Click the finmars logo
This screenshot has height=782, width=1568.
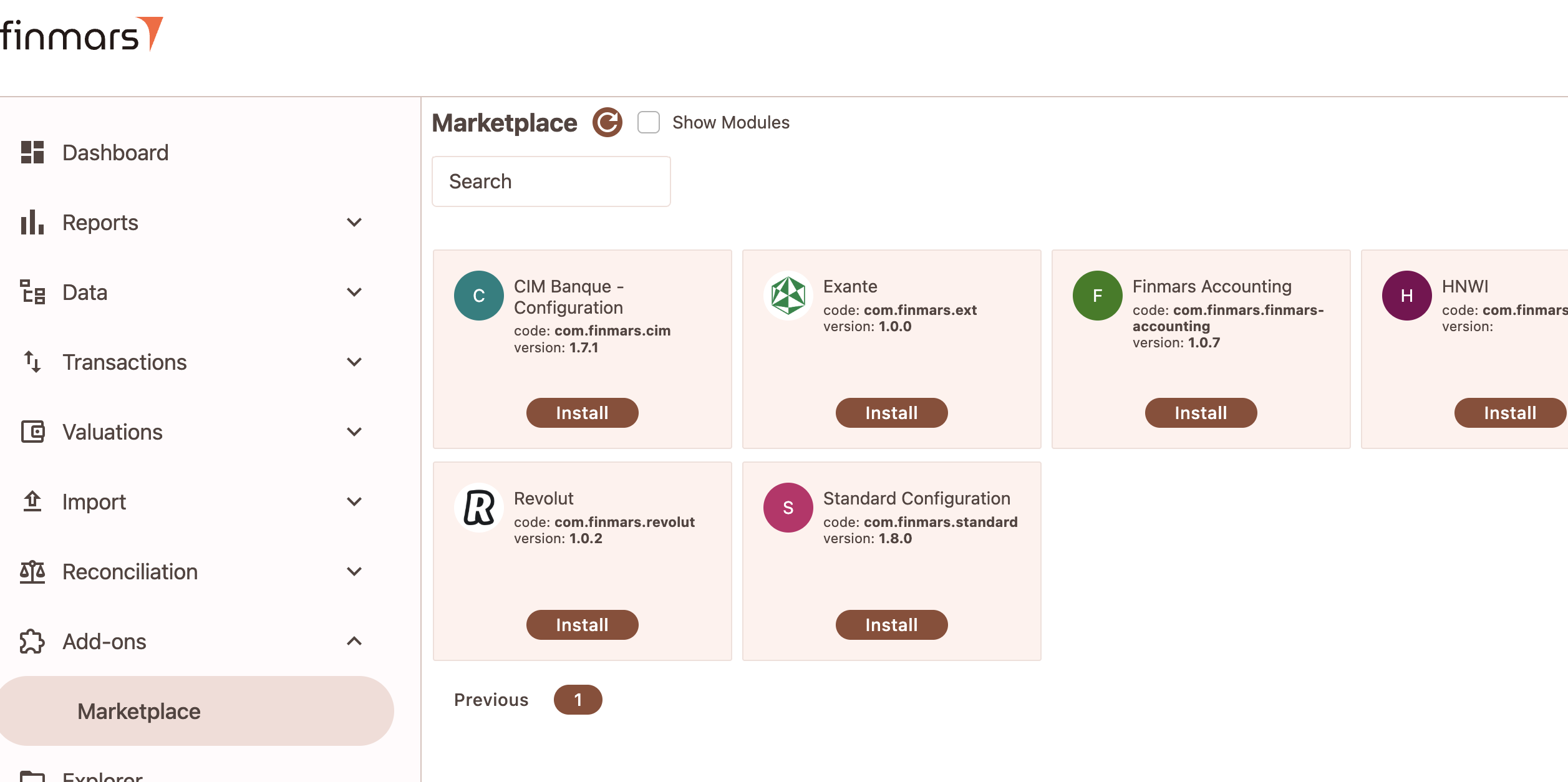click(81, 34)
